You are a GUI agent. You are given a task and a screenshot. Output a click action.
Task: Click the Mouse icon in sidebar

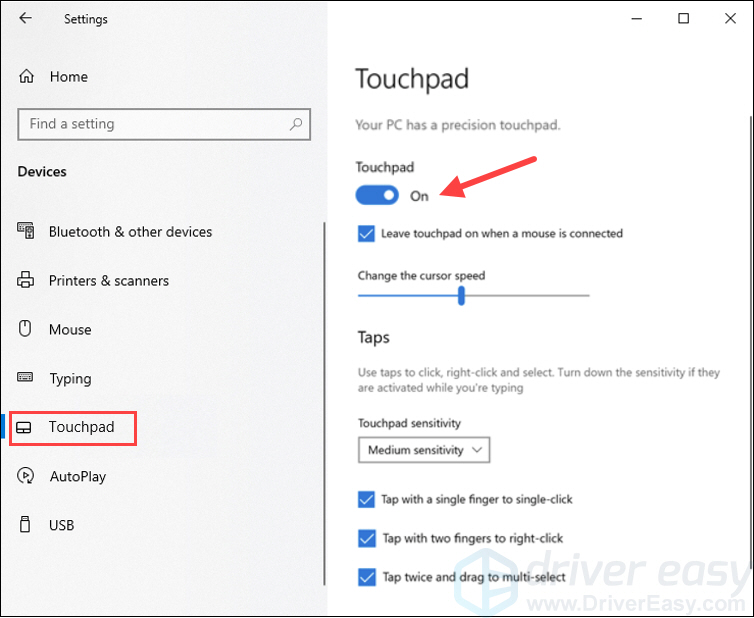(25, 328)
